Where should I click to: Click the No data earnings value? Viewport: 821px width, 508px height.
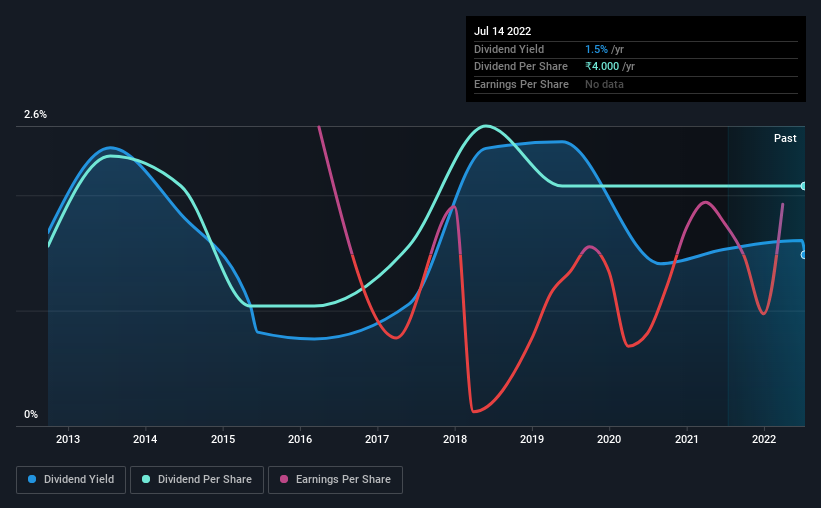604,84
